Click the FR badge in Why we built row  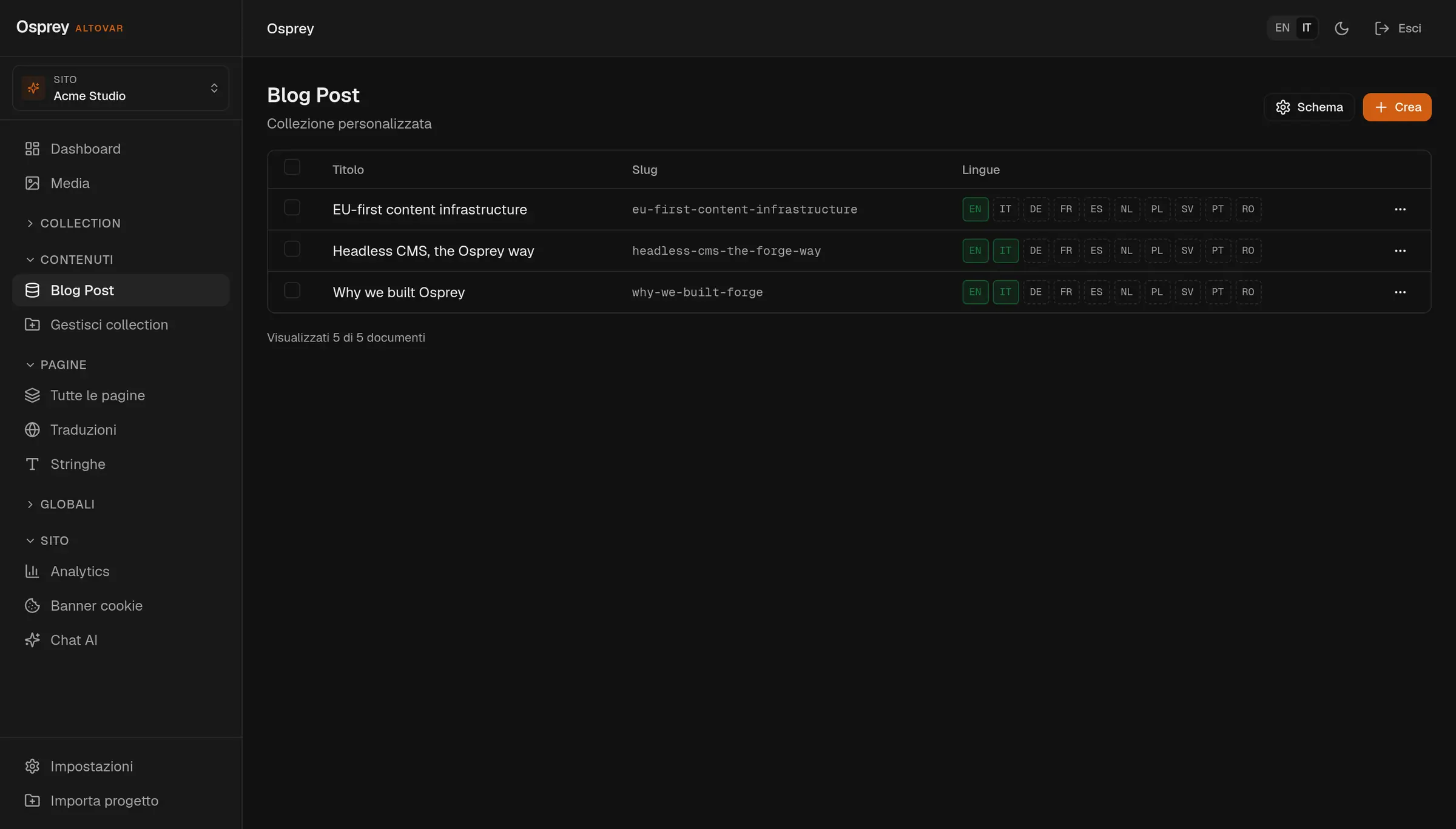tap(1067, 292)
